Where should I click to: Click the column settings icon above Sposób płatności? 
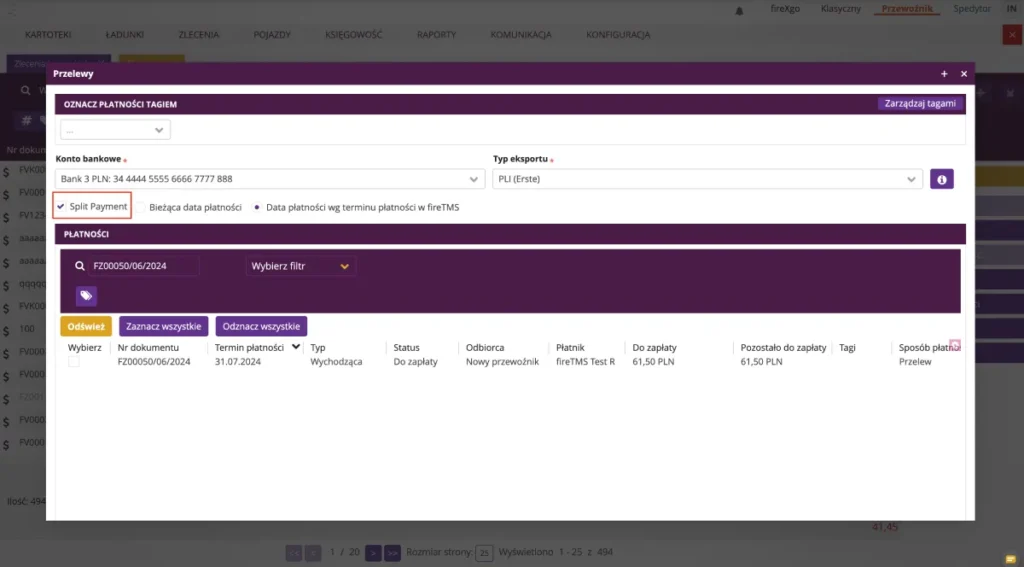[x=955, y=344]
